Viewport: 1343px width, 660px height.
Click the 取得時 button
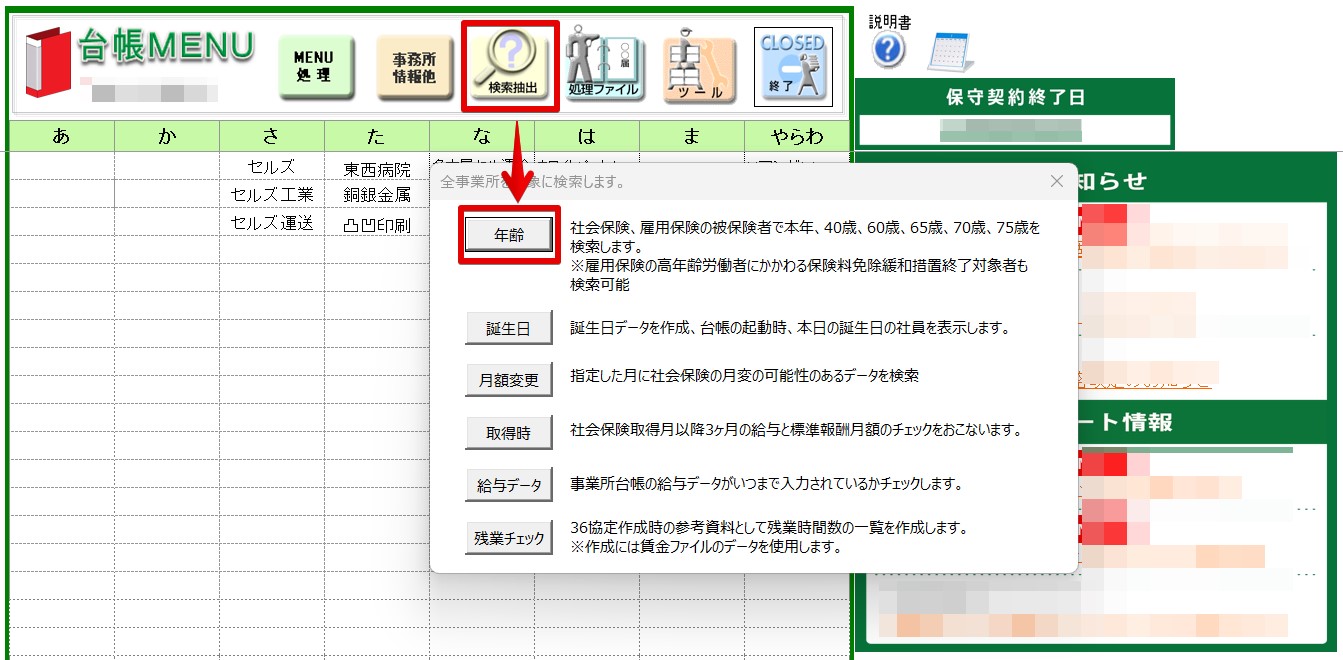click(509, 433)
